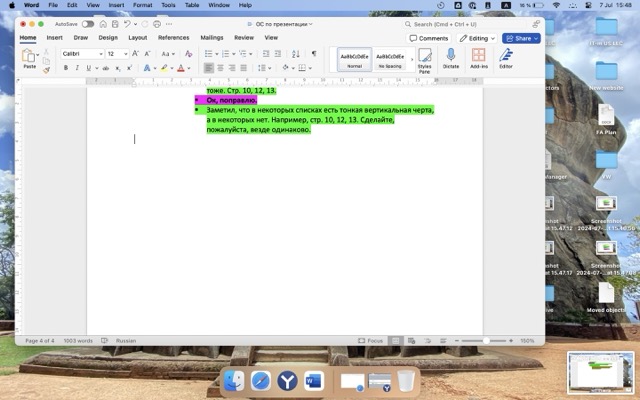Click the Comments button
The image size is (640, 400).
(x=429, y=38)
